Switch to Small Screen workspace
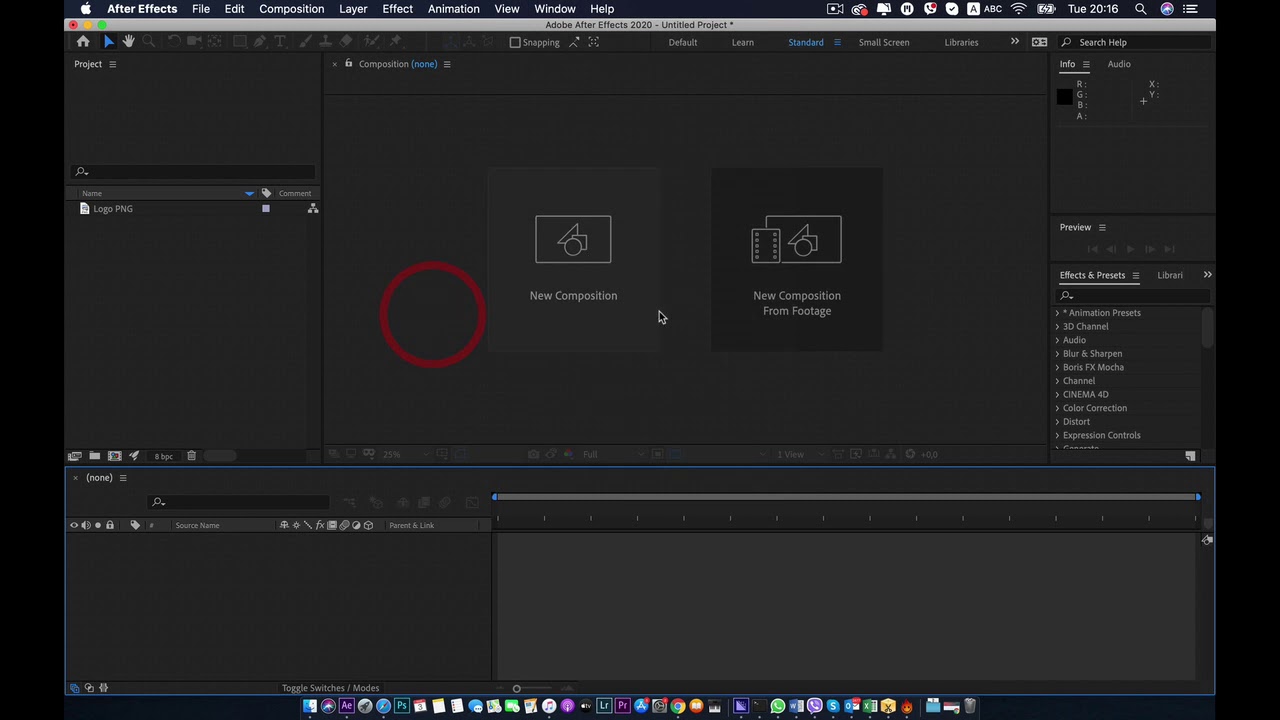Image resolution: width=1280 pixels, height=720 pixels. click(x=884, y=42)
